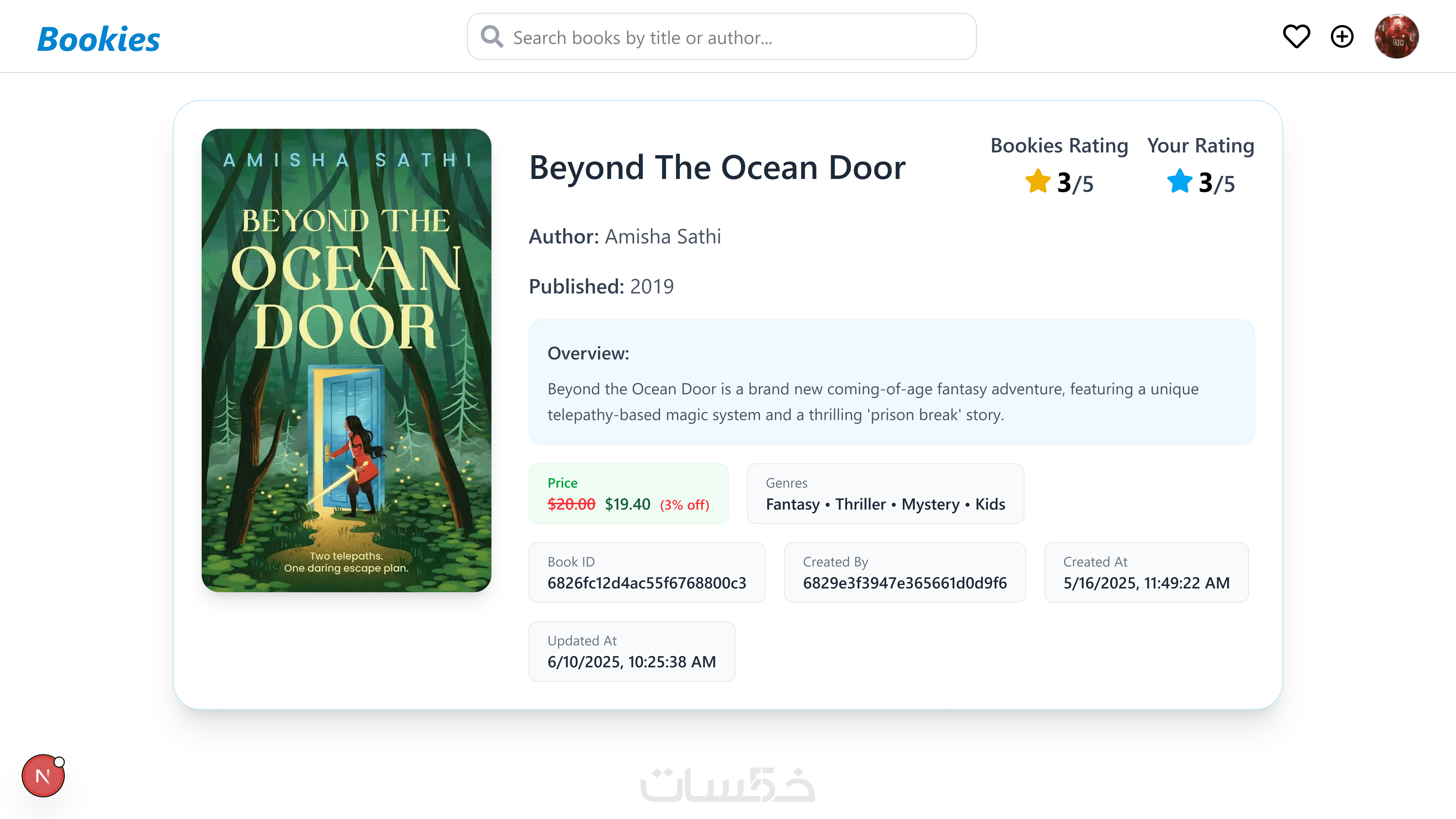The image size is (1456, 819).
Task: Click the Fantasy genre label
Action: click(x=792, y=504)
